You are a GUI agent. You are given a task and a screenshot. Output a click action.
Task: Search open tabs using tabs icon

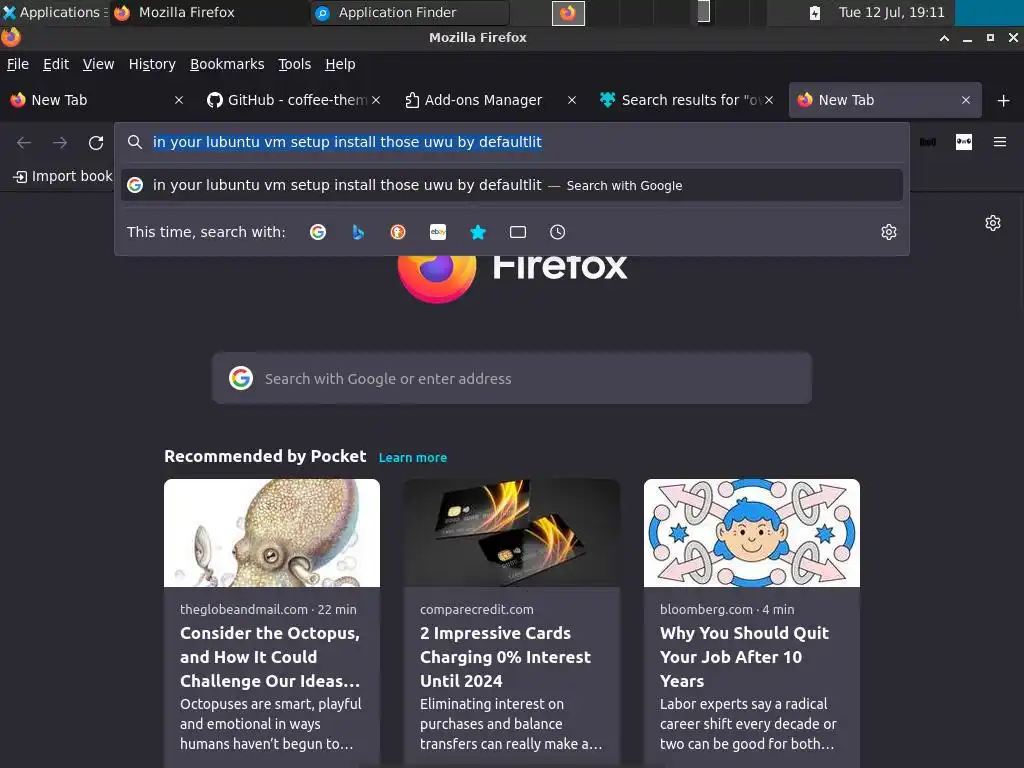point(518,232)
